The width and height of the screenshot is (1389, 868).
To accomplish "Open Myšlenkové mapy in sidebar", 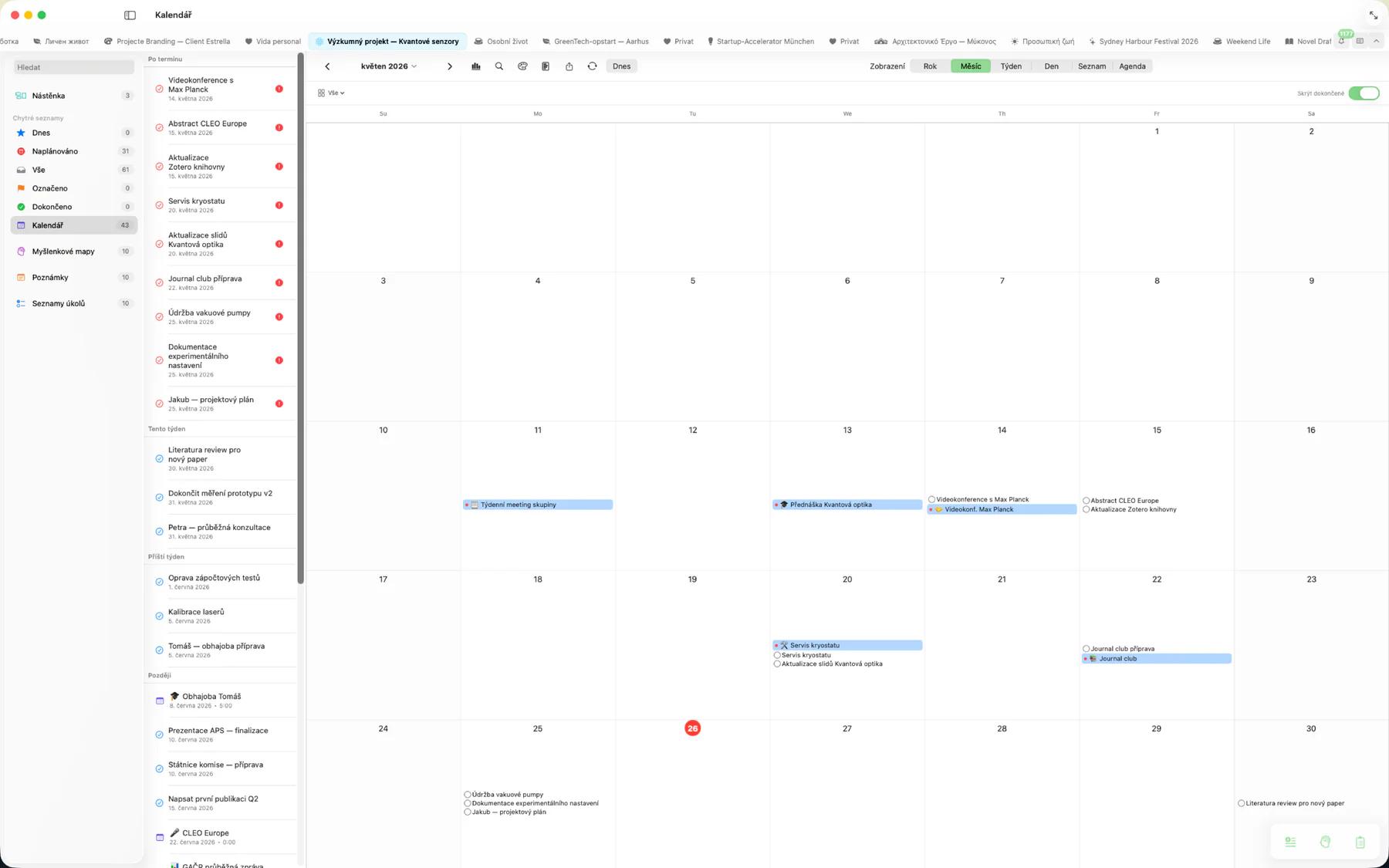I will pos(74,252).
